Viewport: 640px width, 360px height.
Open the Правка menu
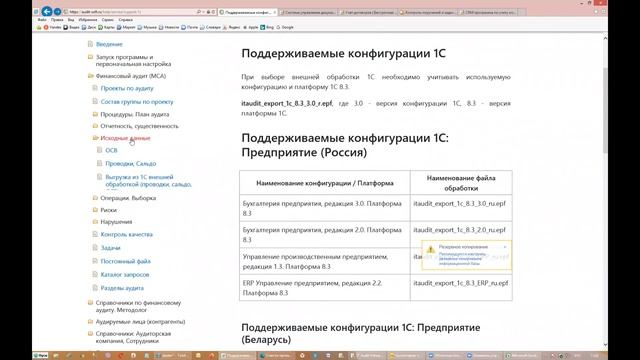click(57, 20)
